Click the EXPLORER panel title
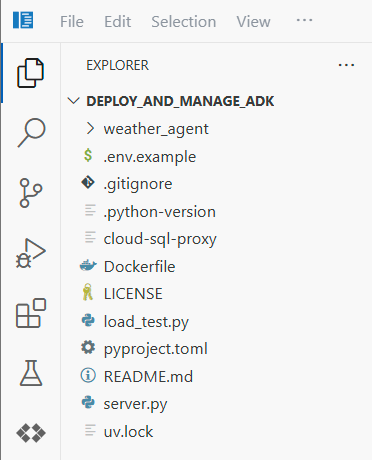 pyautogui.click(x=117, y=65)
